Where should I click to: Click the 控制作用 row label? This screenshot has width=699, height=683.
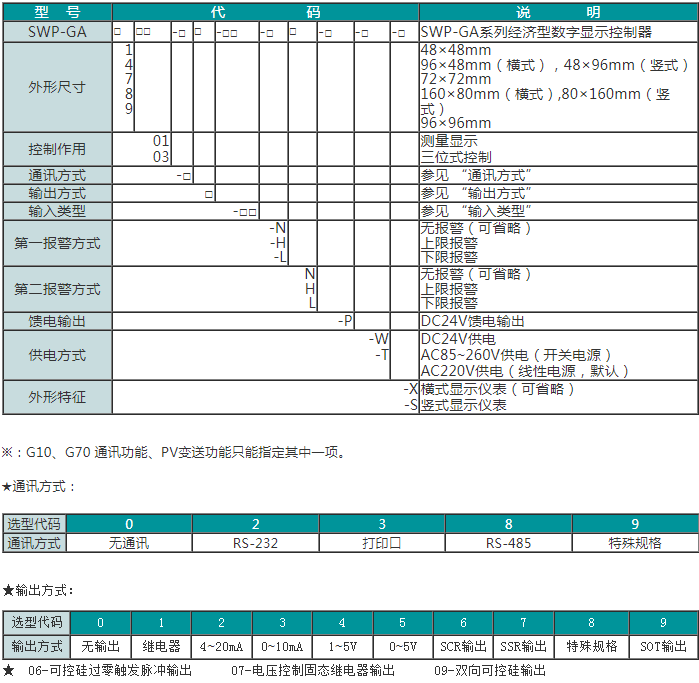(57, 149)
